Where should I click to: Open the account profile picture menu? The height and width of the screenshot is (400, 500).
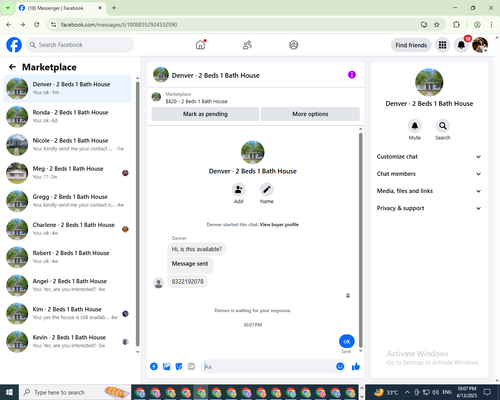point(480,45)
